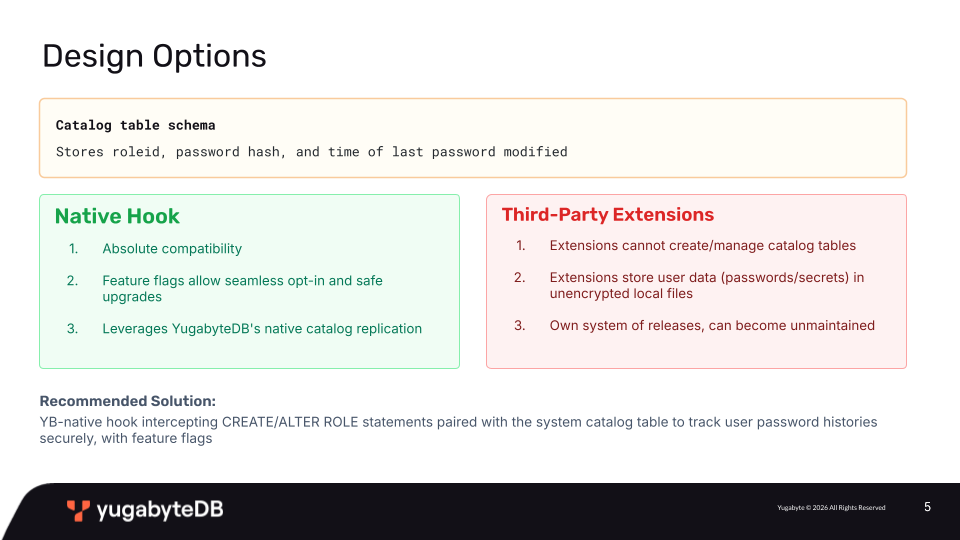
Task: Click number 1 in Native Hook list
Action: pyautogui.click(x=73, y=249)
